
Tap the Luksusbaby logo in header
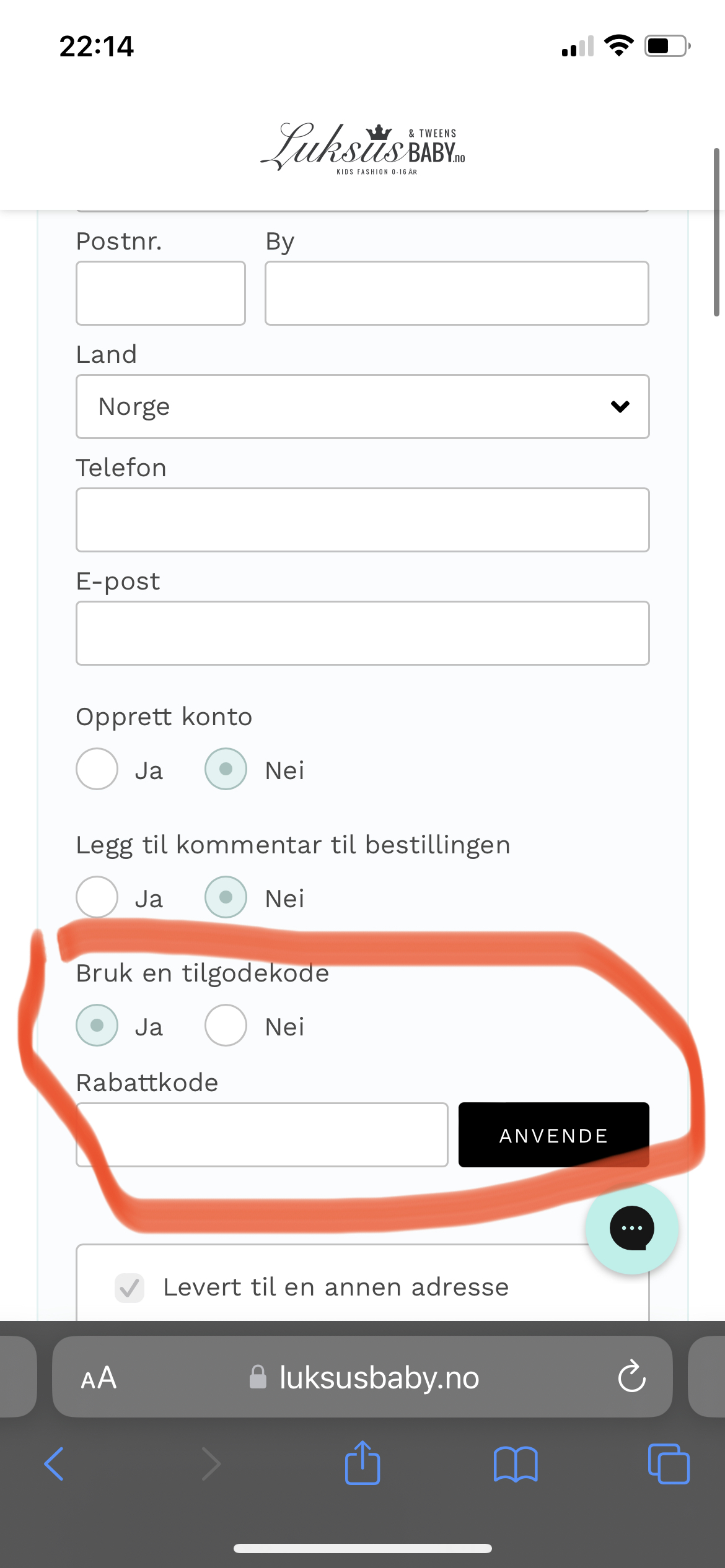362,147
